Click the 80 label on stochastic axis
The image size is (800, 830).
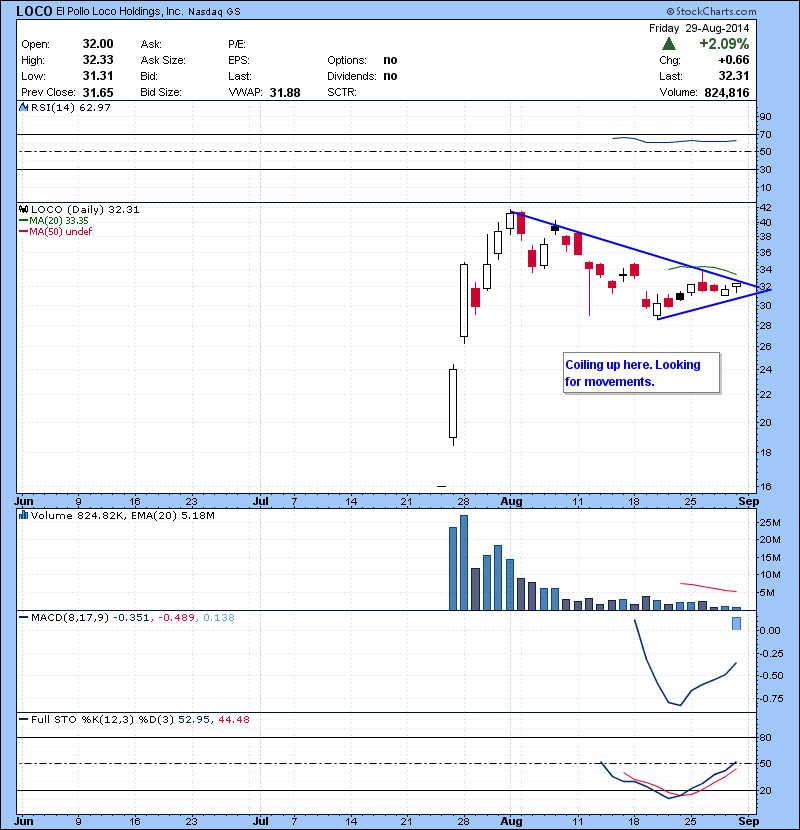(x=765, y=738)
